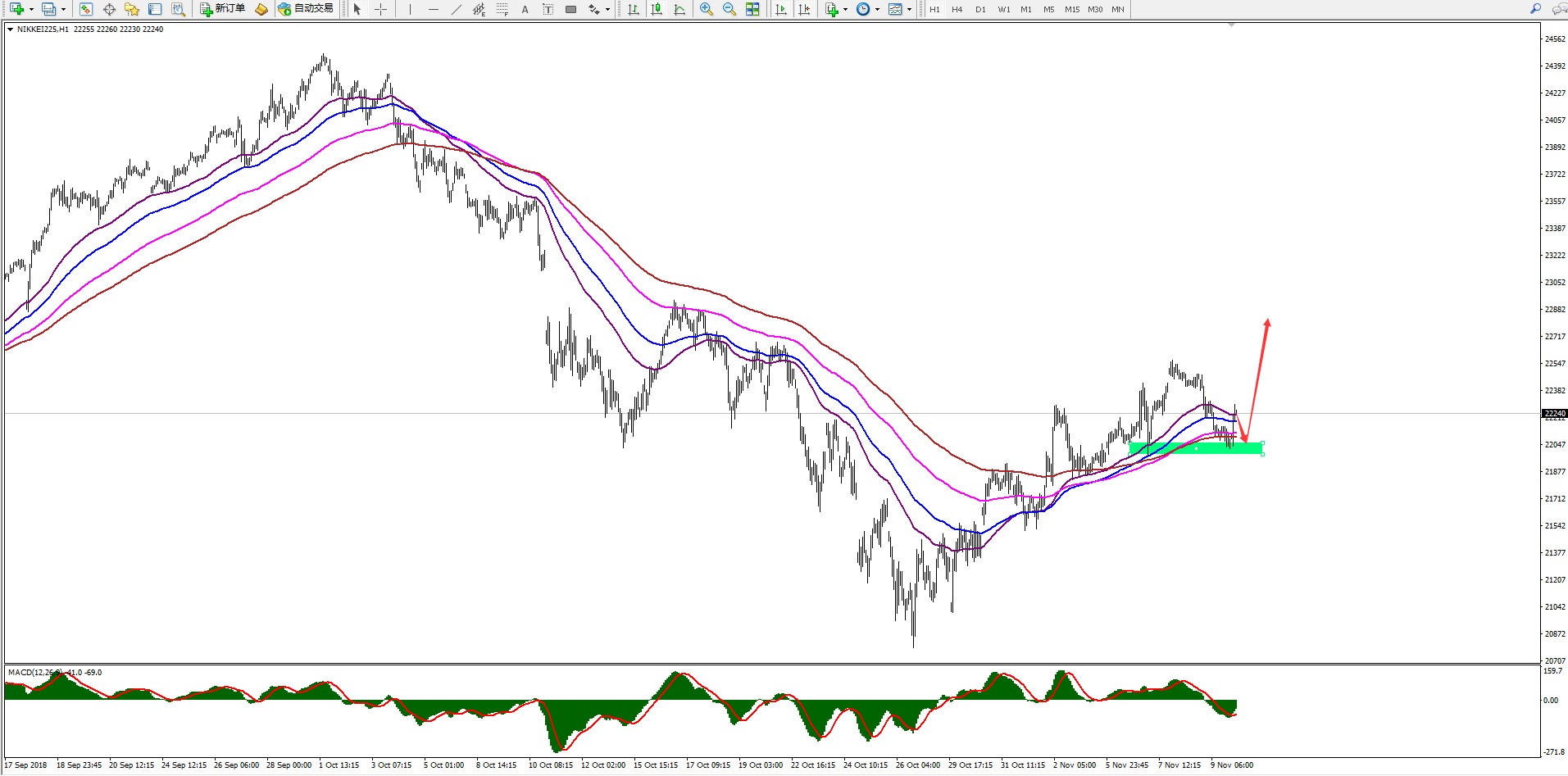Click the zoom out magnifier icon

click(x=729, y=9)
